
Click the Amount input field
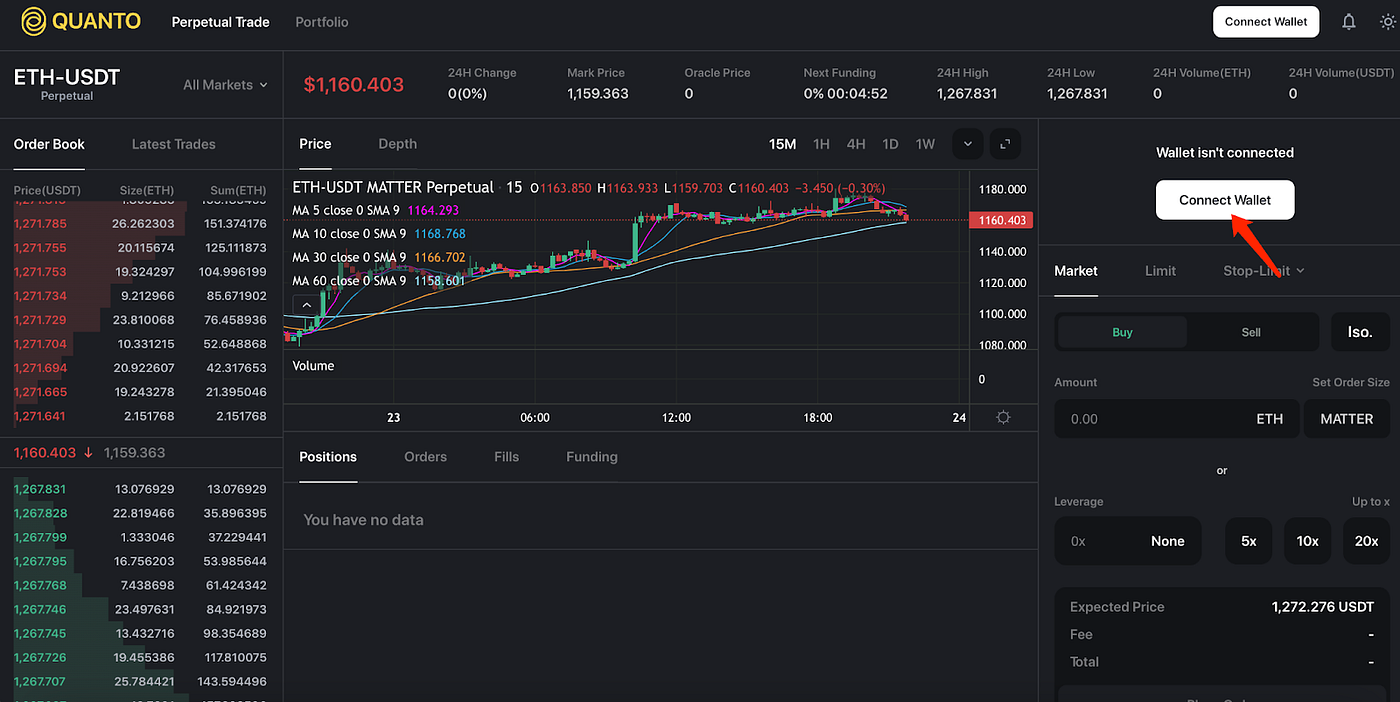point(1177,419)
